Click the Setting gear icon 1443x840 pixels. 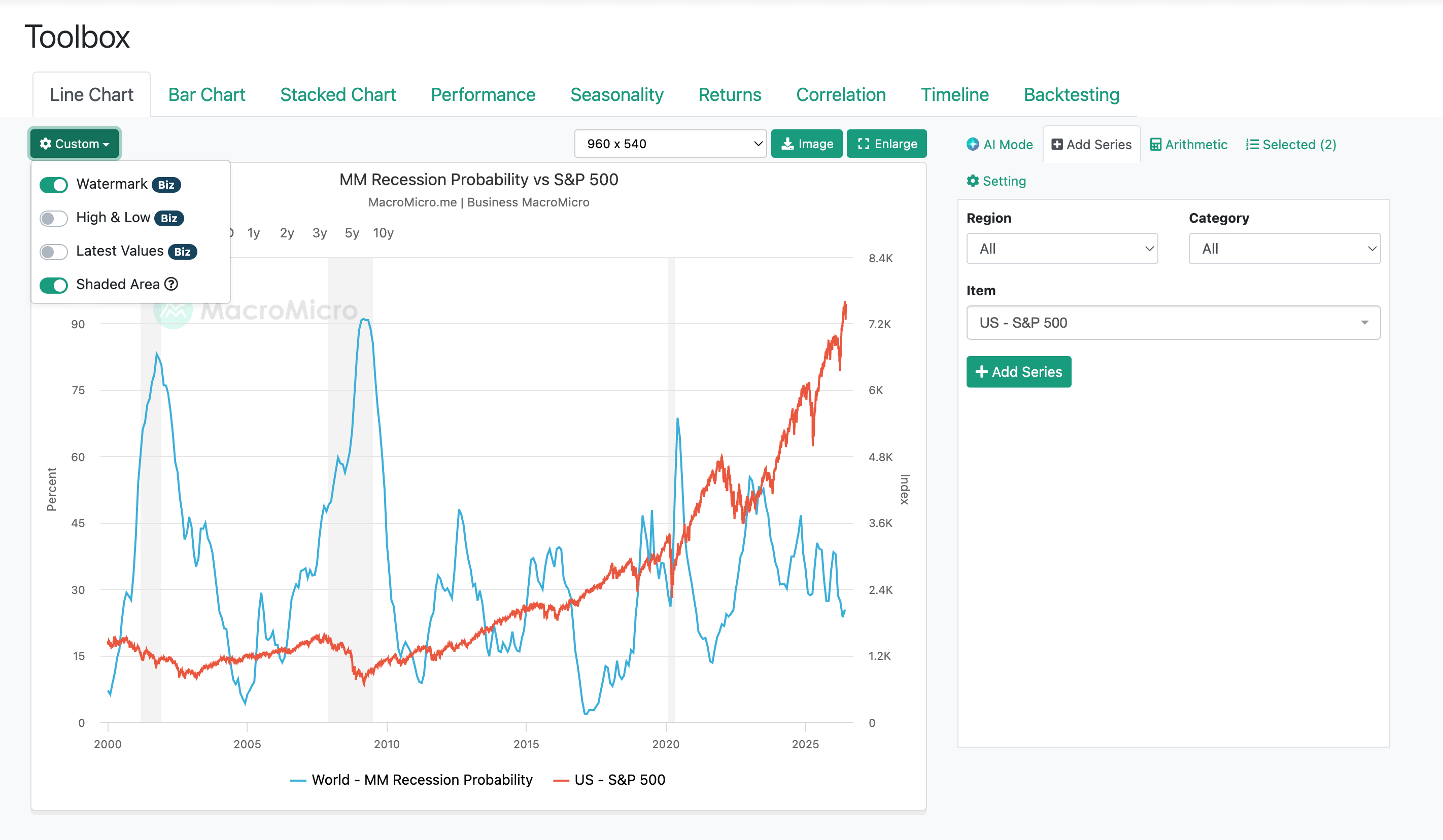(x=972, y=181)
